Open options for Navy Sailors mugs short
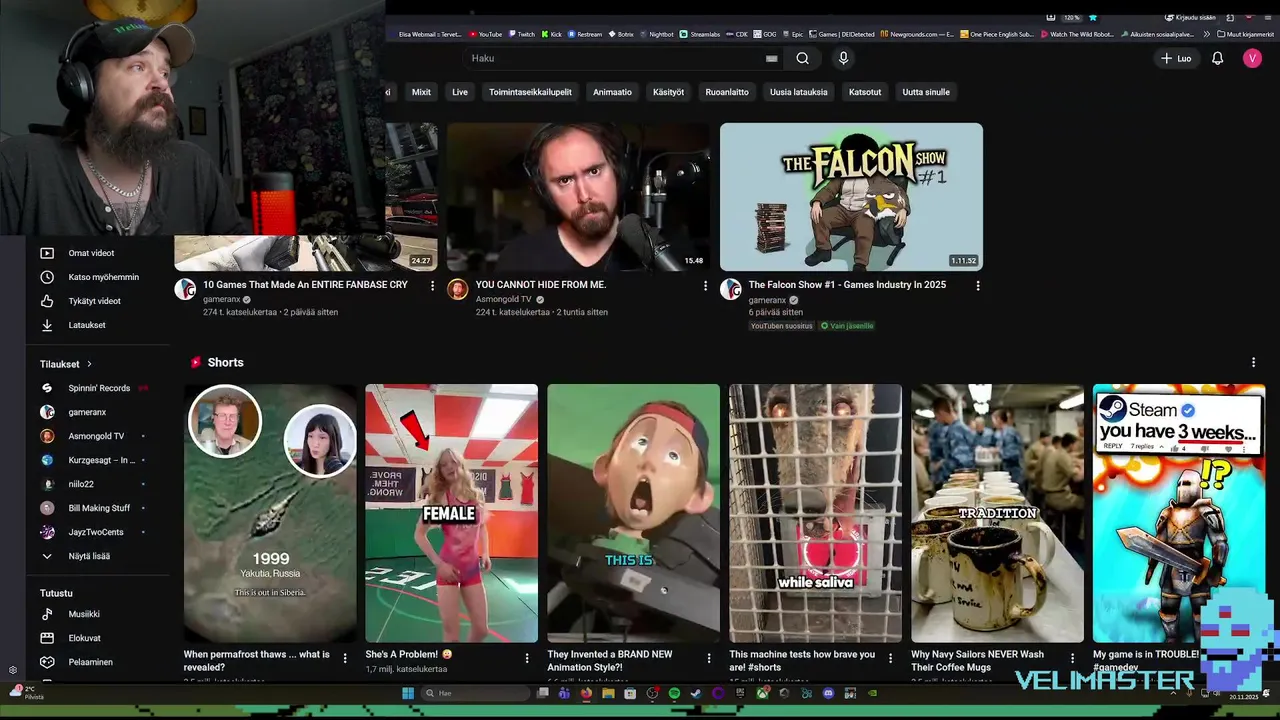Screen dimensions: 1280x720 pos(1072,658)
